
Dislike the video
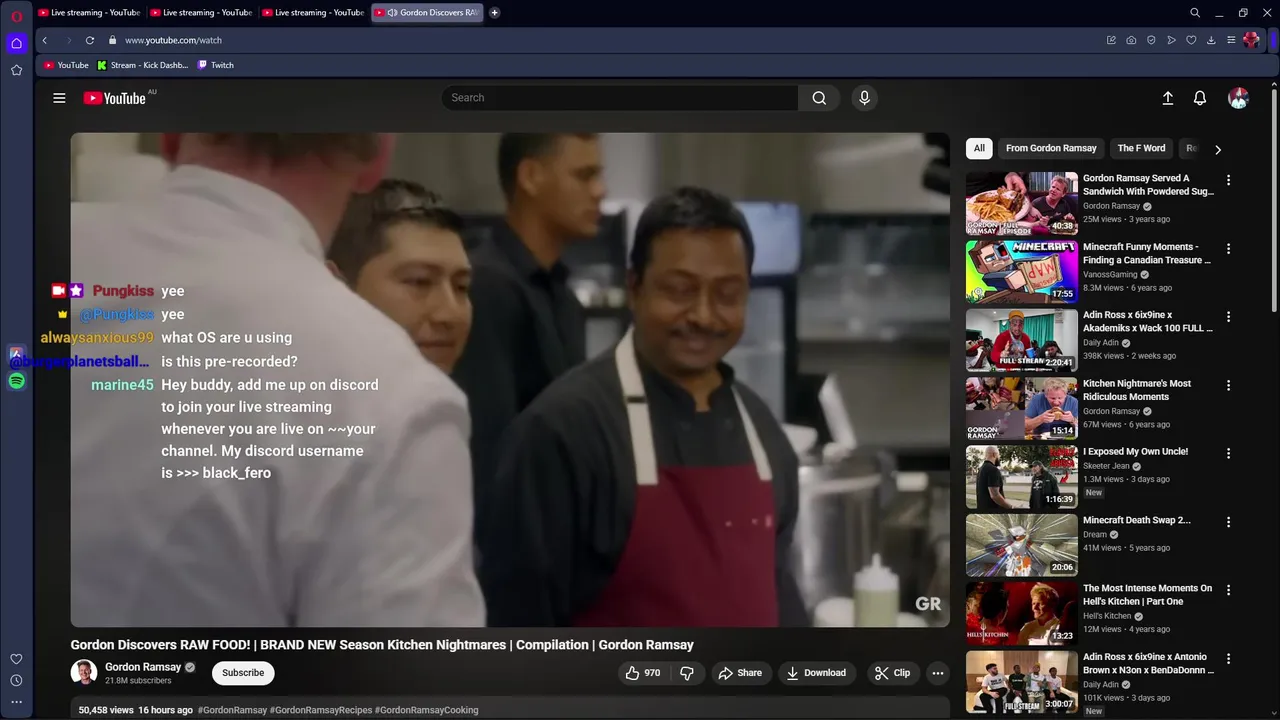pyautogui.click(x=687, y=673)
